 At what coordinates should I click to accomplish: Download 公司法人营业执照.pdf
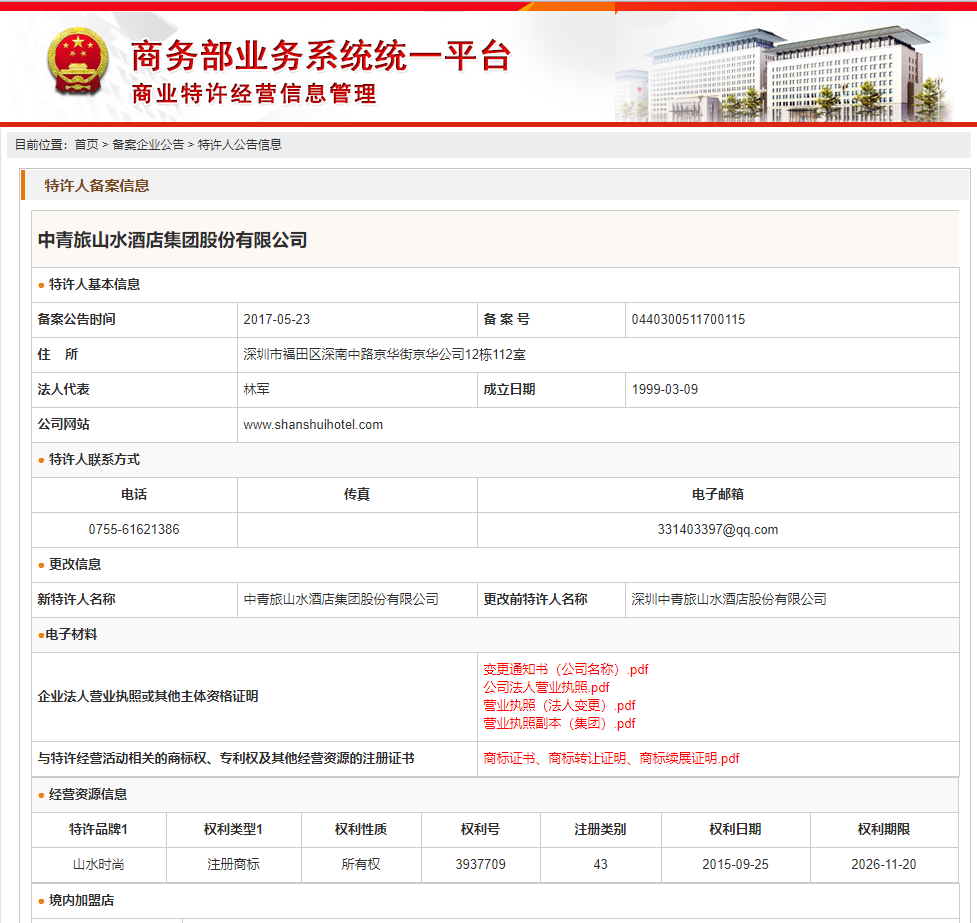546,687
